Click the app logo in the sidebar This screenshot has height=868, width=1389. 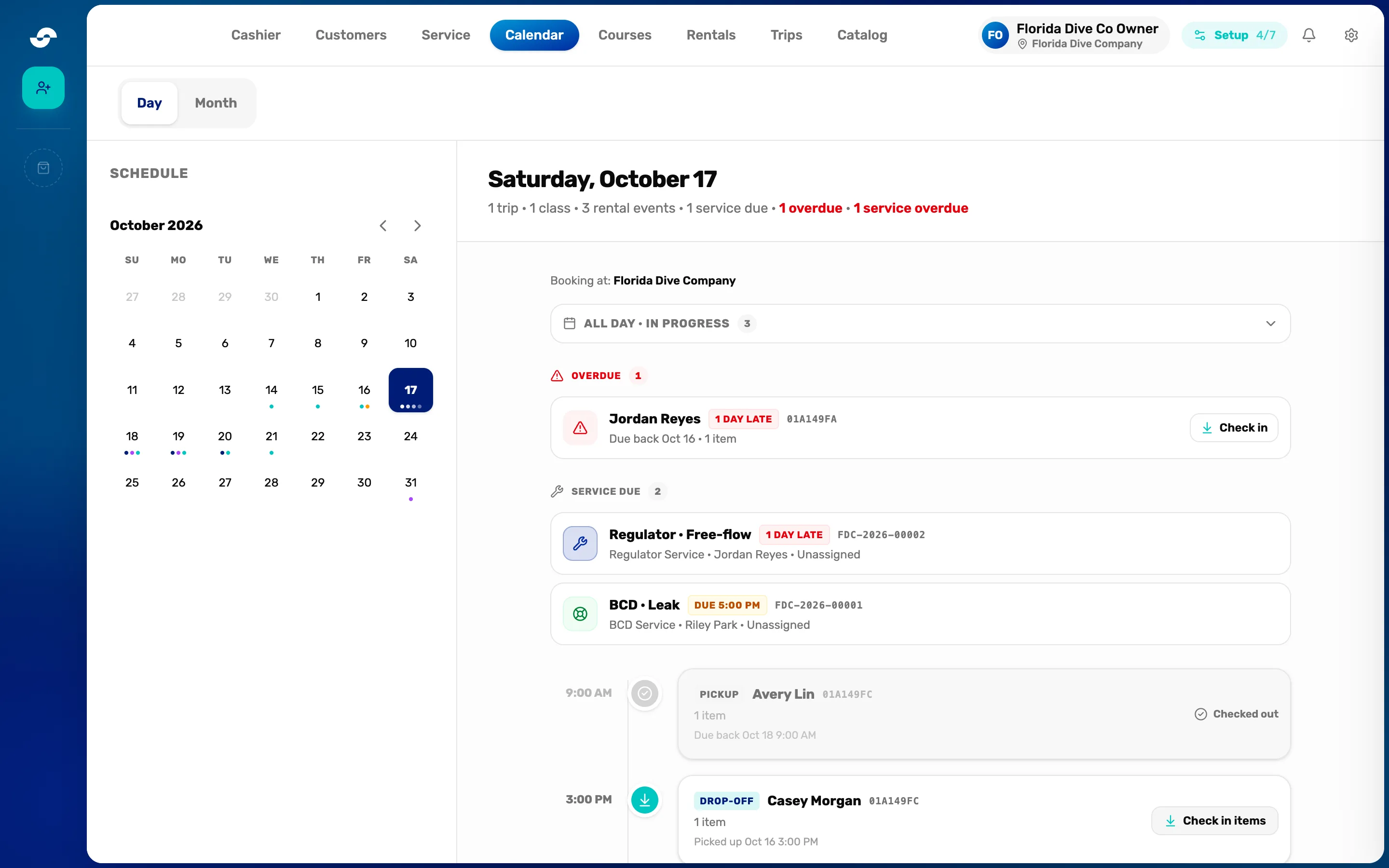click(43, 37)
